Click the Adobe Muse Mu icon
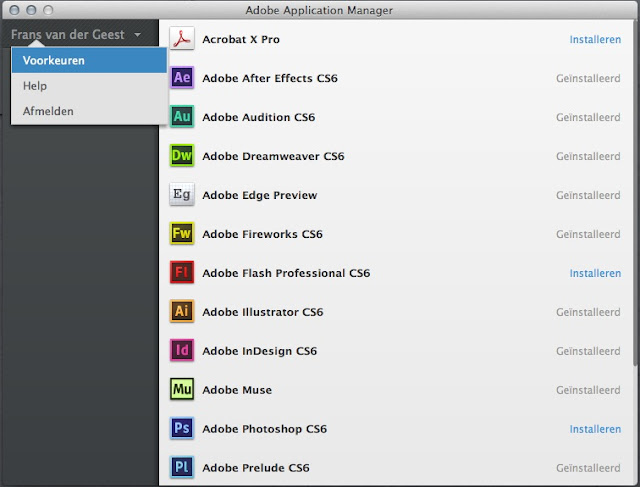Screen dimensions: 640x487 pos(182,389)
